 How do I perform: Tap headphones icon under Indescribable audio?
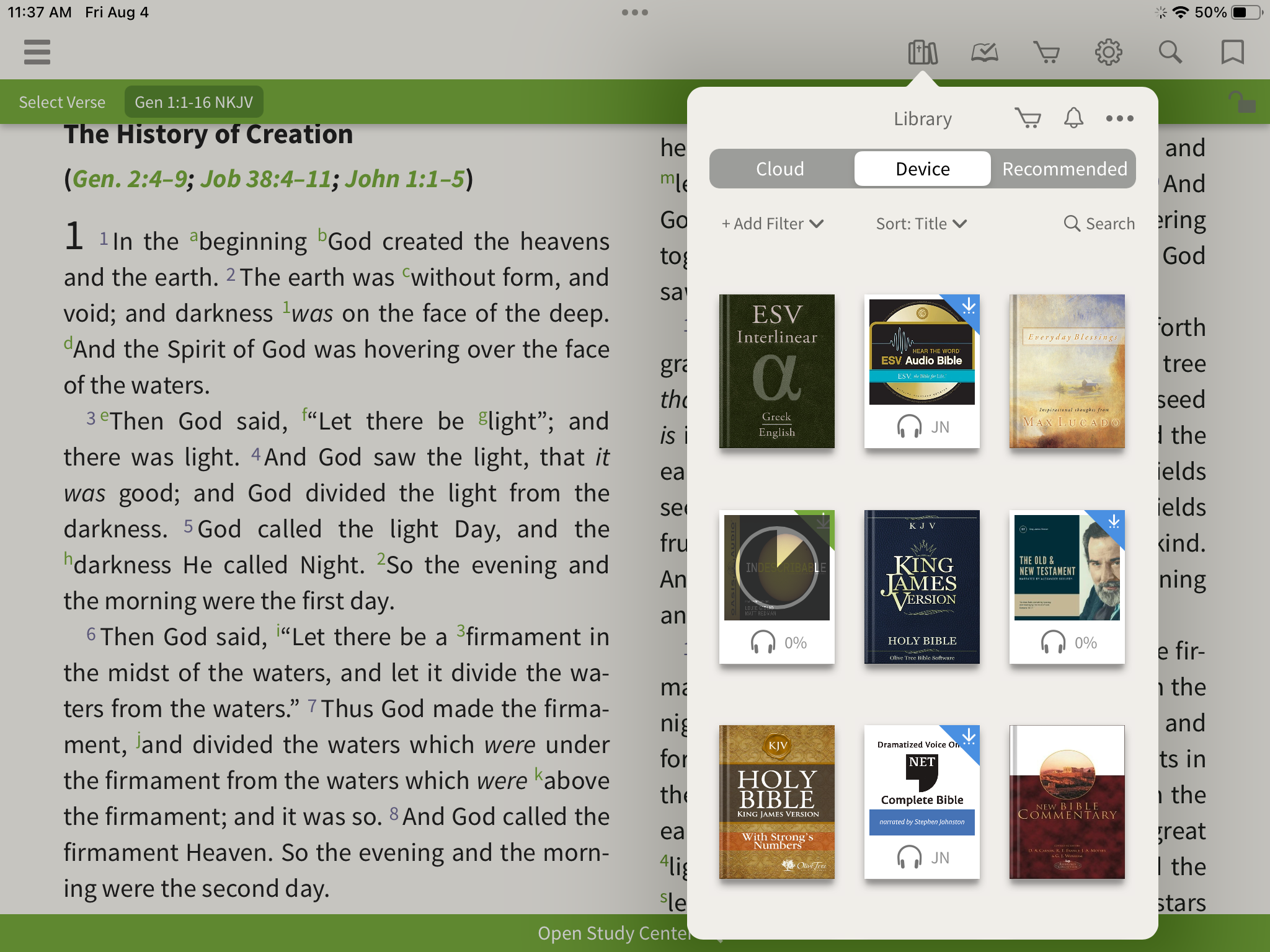tap(763, 642)
